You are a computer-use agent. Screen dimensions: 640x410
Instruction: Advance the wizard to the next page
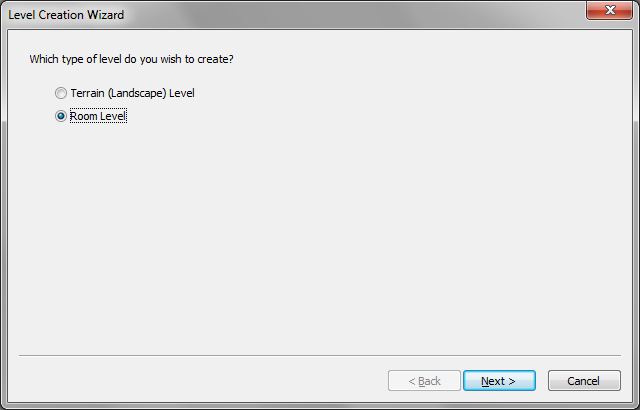(499, 381)
